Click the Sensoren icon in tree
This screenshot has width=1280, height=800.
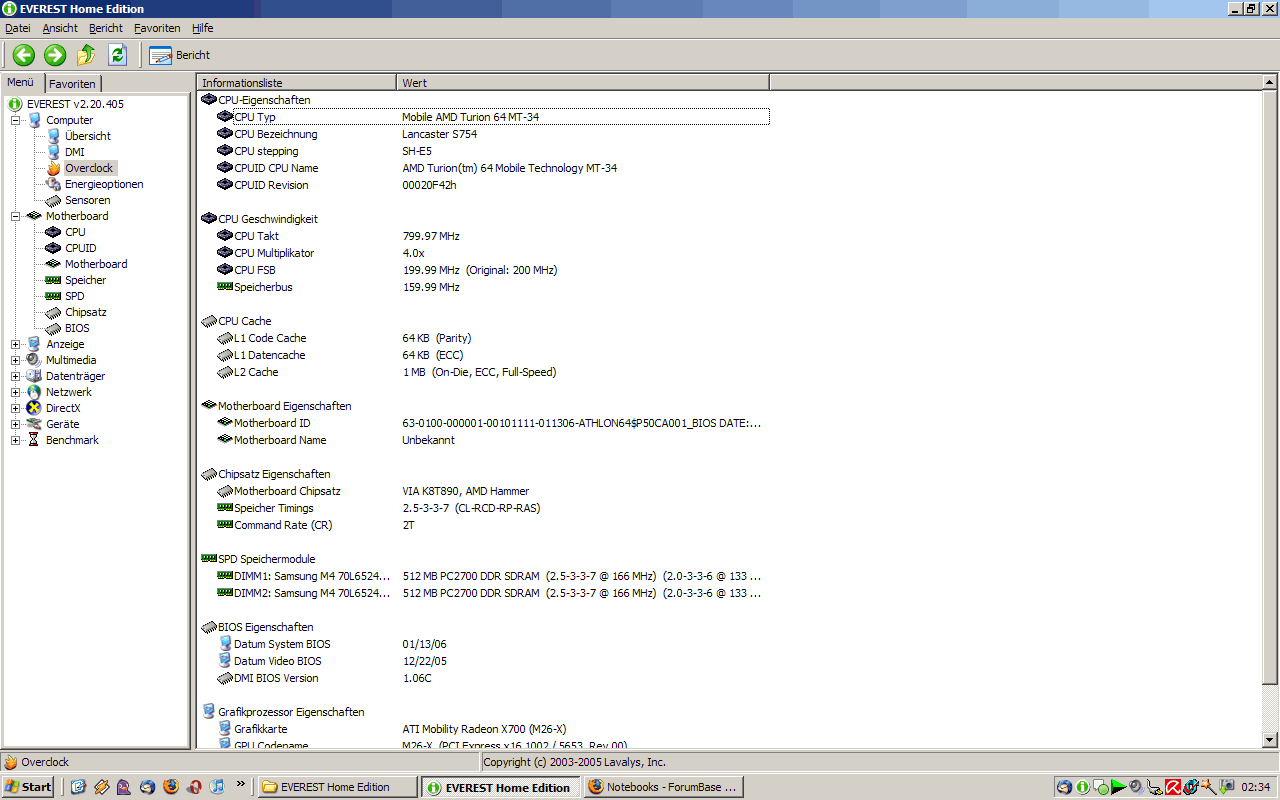(54, 200)
